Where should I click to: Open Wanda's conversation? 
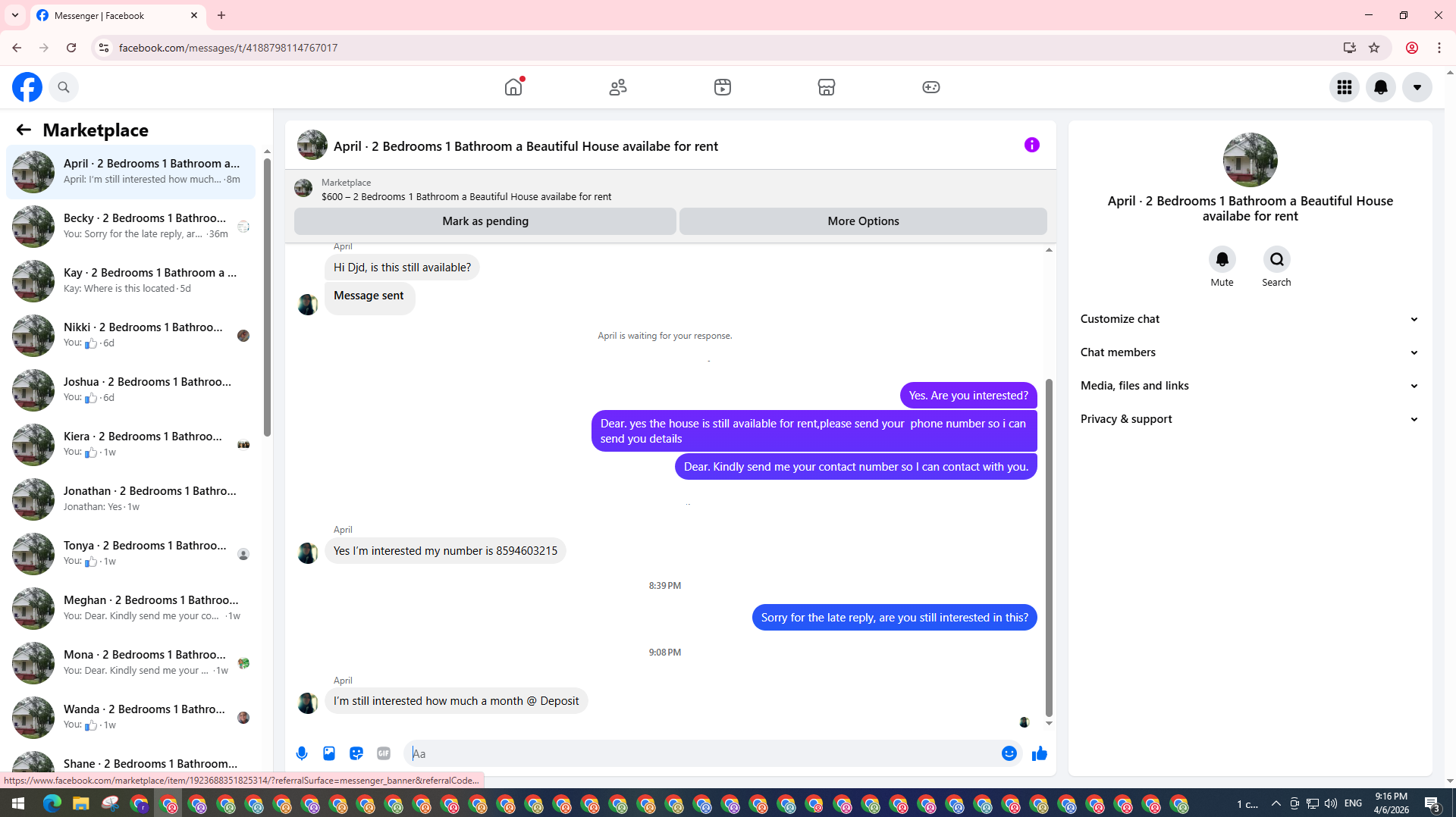130,717
